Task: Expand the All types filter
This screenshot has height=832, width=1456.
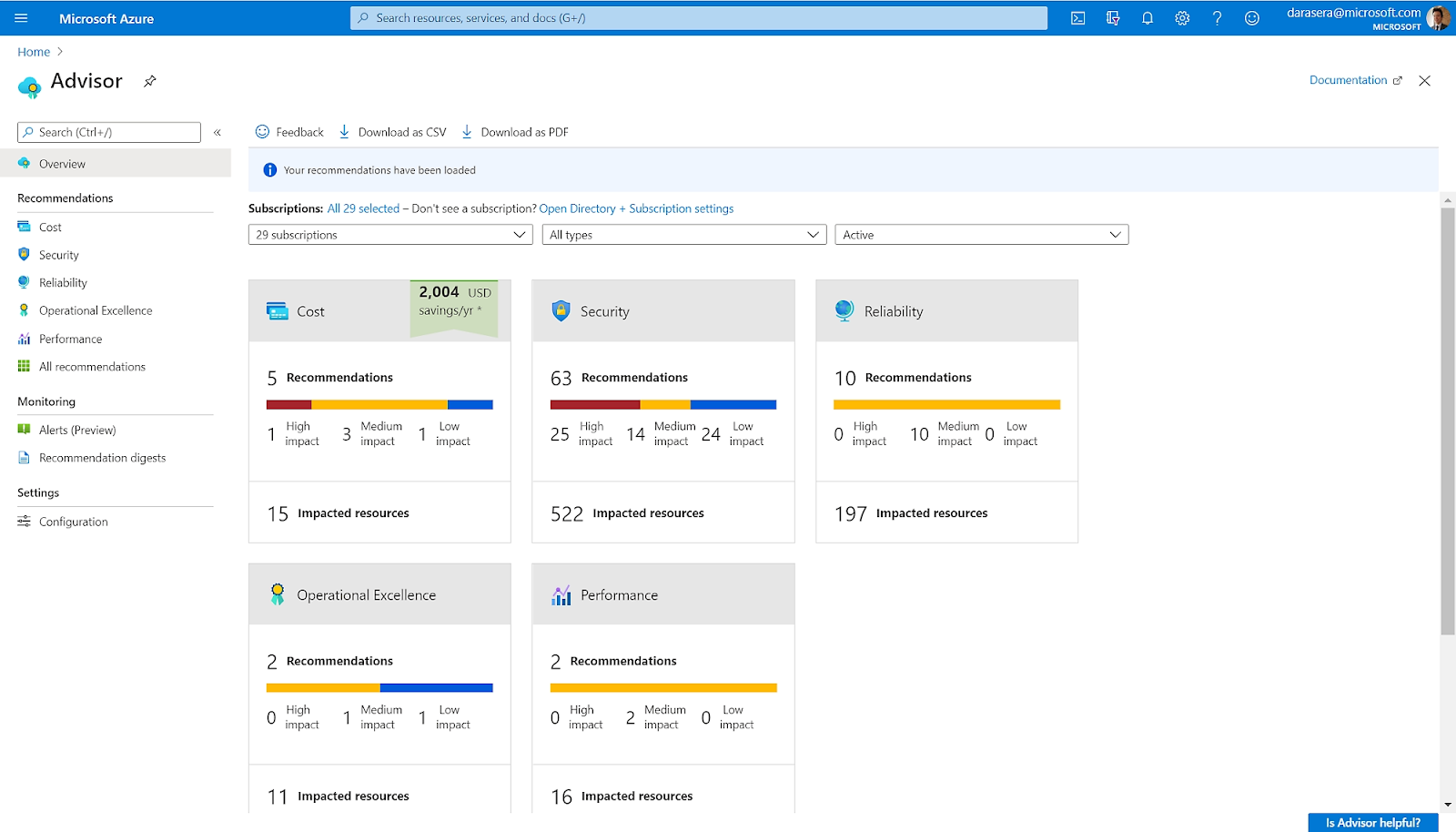Action: [x=682, y=234]
